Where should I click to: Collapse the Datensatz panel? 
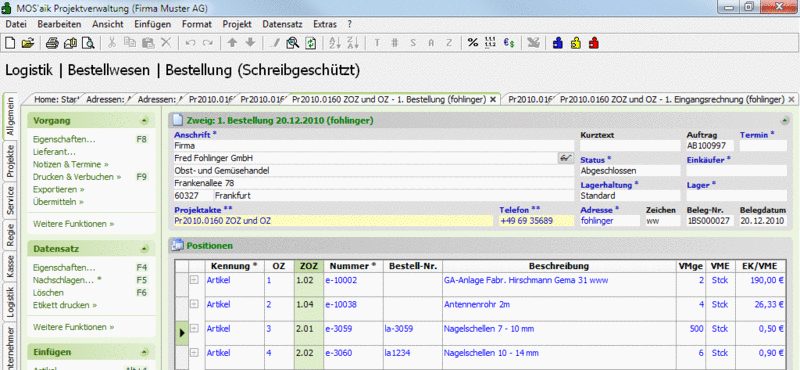pyautogui.click(x=144, y=249)
